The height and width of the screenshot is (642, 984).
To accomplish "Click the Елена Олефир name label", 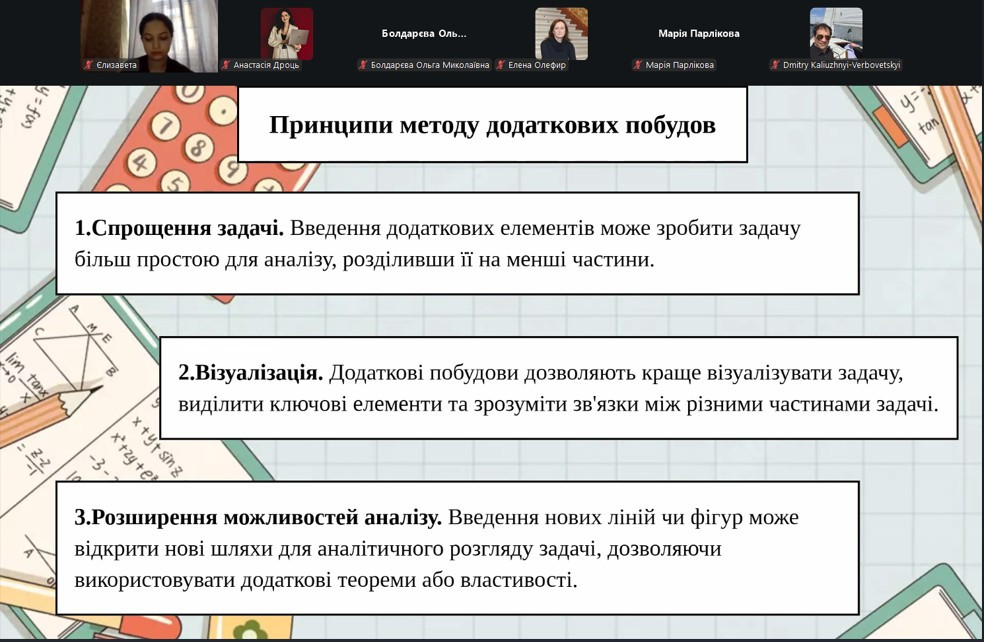I will (x=537, y=65).
